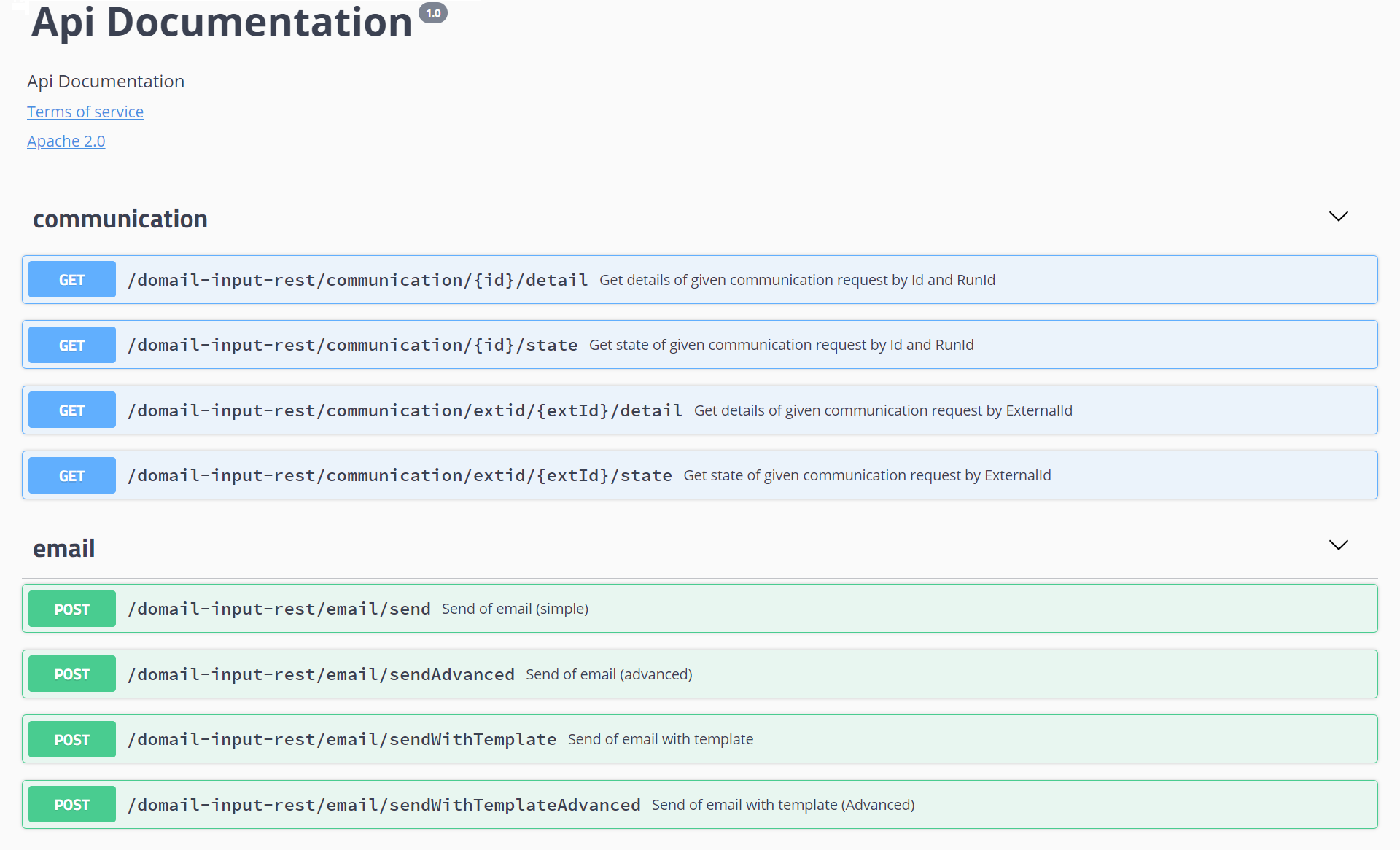
Task: Expand path /domail-input-rest/communication/{id}/state
Action: click(x=353, y=345)
